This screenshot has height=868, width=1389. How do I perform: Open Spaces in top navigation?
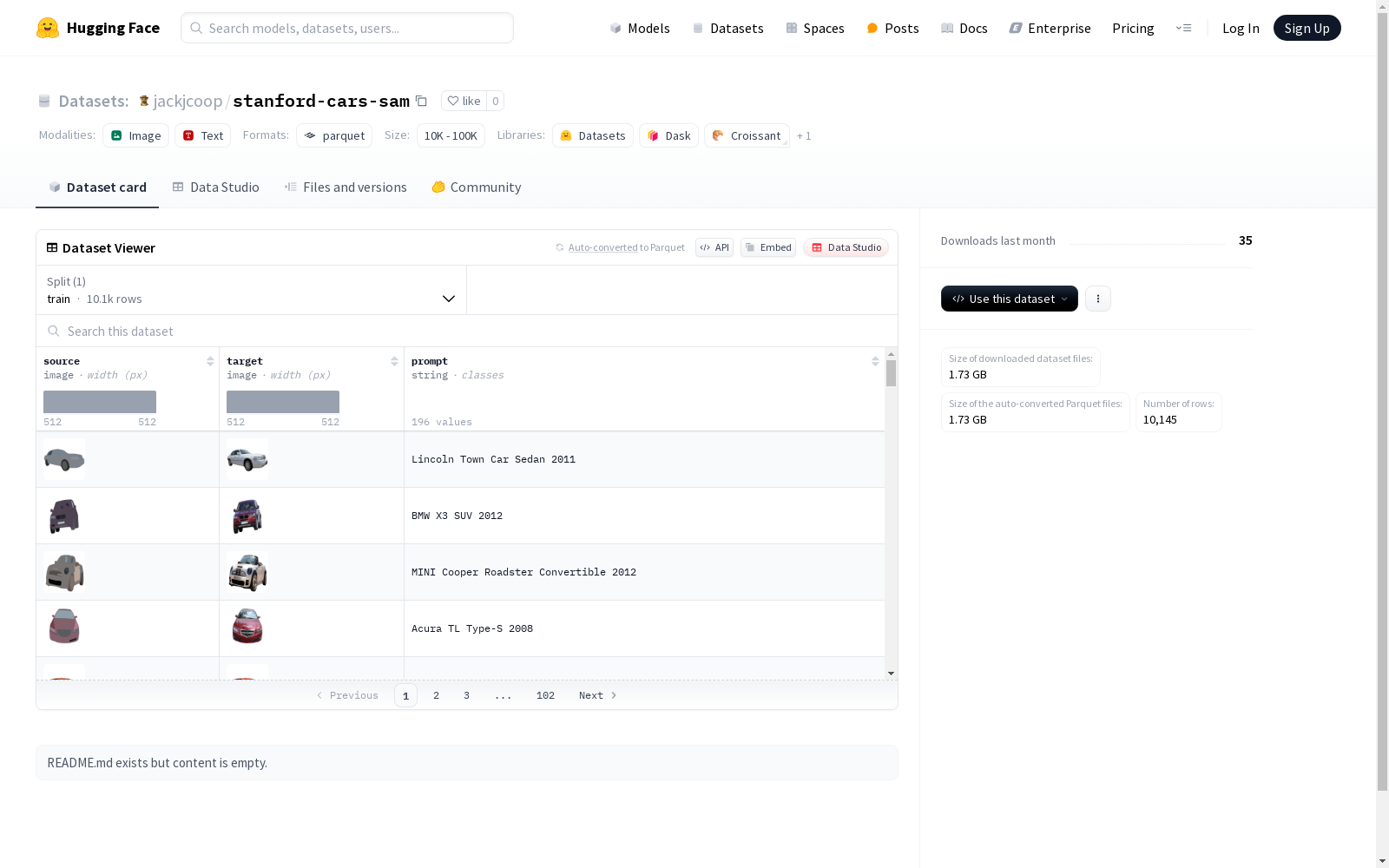(x=815, y=28)
